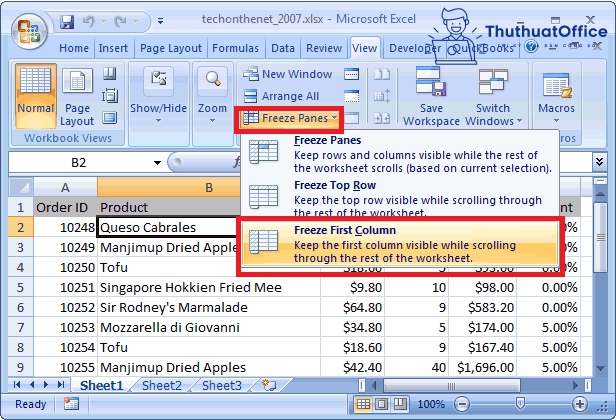This screenshot has height=420, width=616.
Task: Open Switch Windows dropdown
Action: (x=493, y=96)
